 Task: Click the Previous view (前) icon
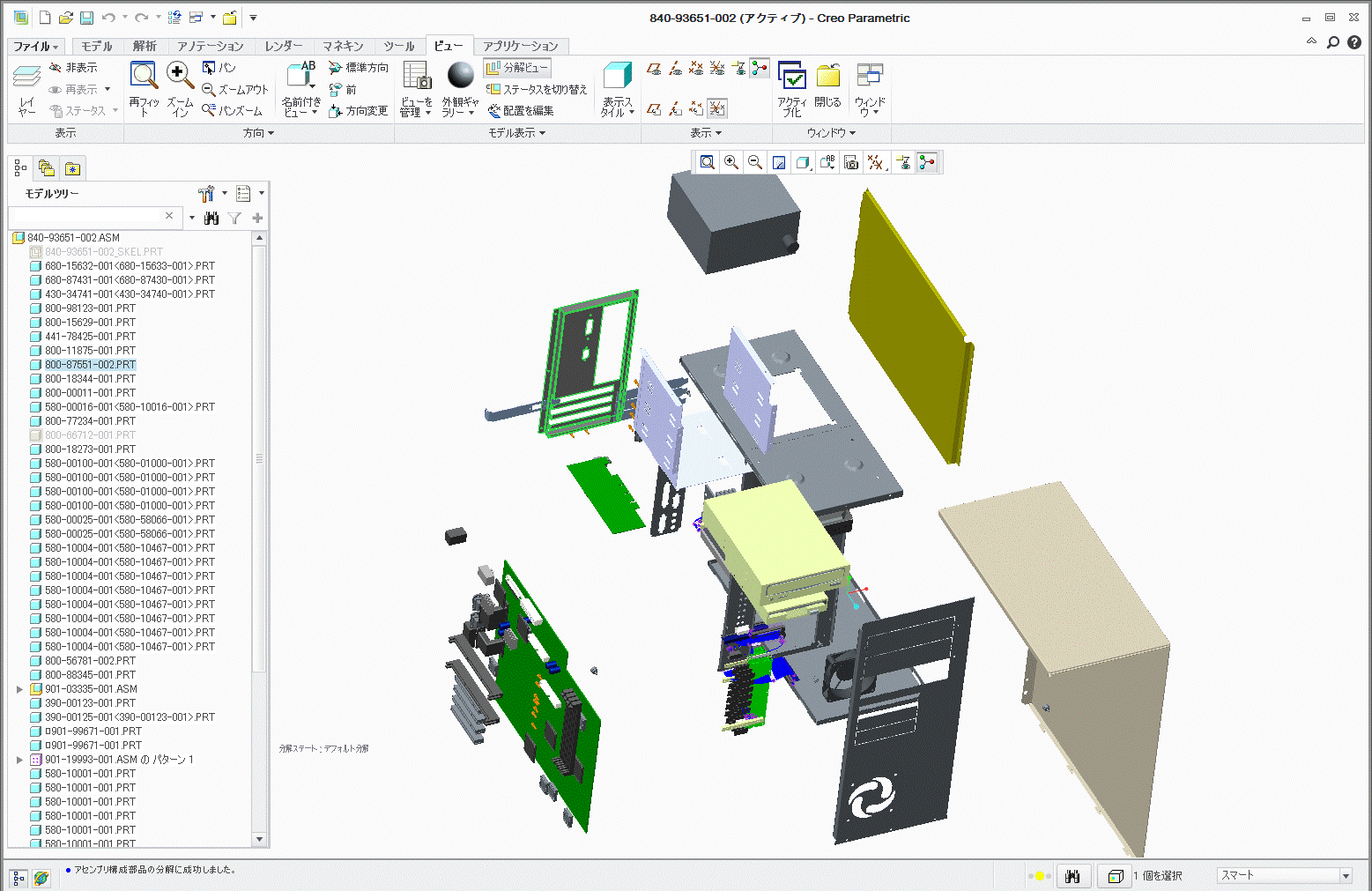[x=343, y=90]
